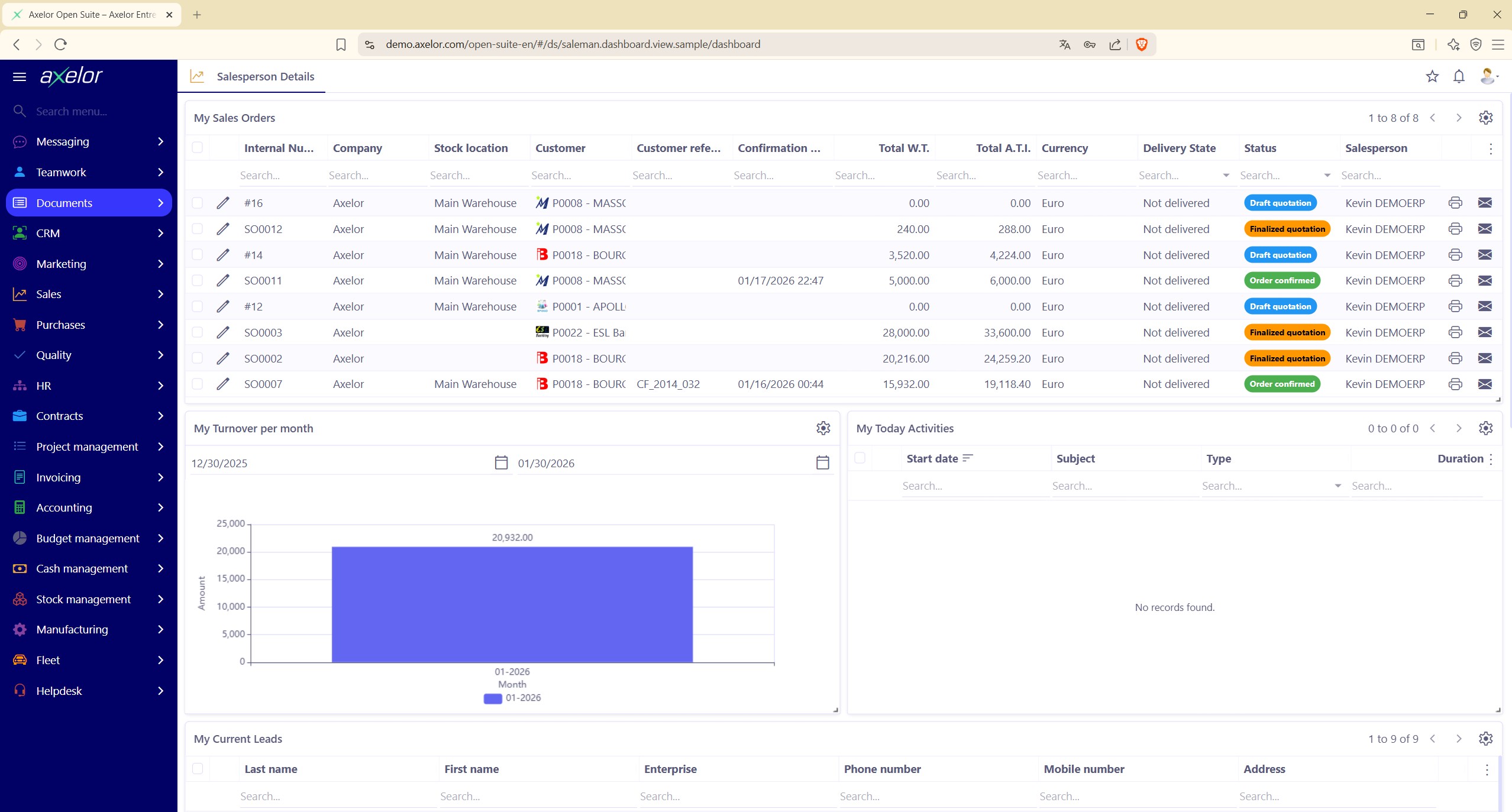Screen dimensions: 1512x812
Task: Click the print icon for order SO0012
Action: pyautogui.click(x=1455, y=229)
